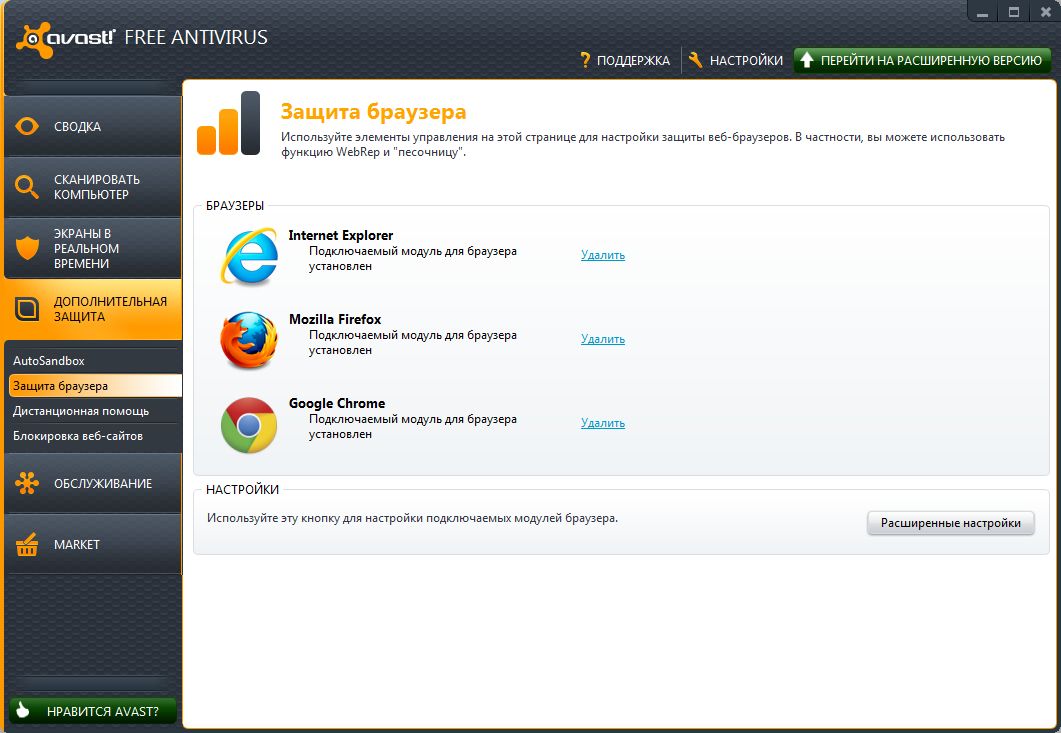Open Экраны в реальном времени section
The image size is (1061, 733).
point(93,248)
